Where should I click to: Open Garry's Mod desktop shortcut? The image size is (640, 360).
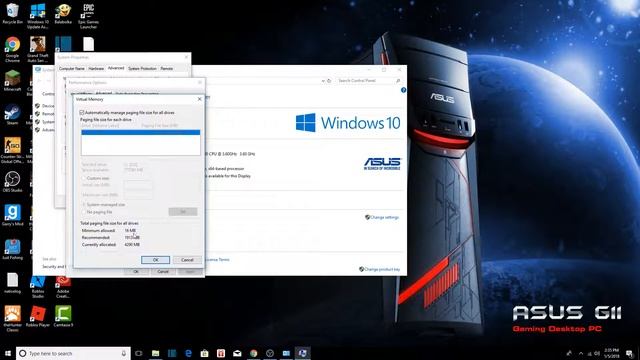[x=12, y=215]
